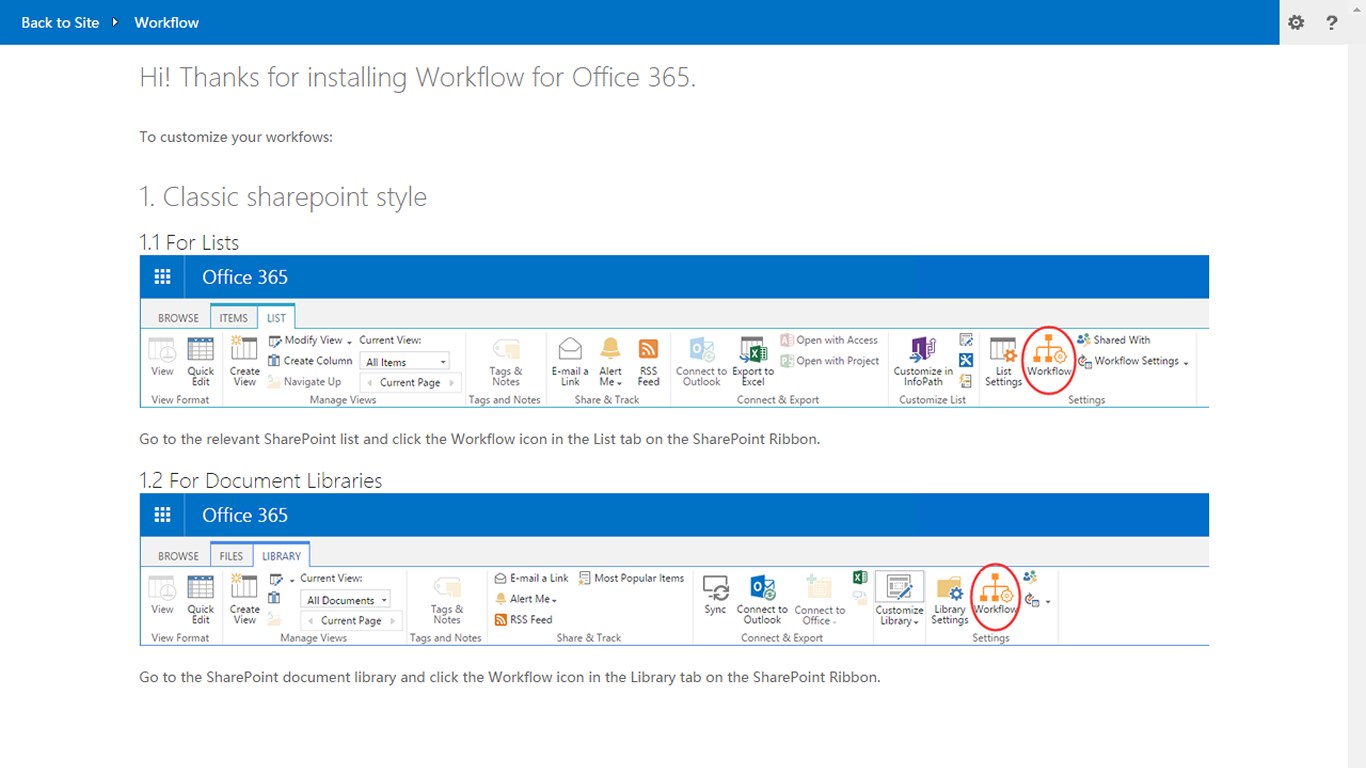Select the BROWSE tab in the Lists ribbon
The height and width of the screenshot is (768, 1366).
pos(178,318)
